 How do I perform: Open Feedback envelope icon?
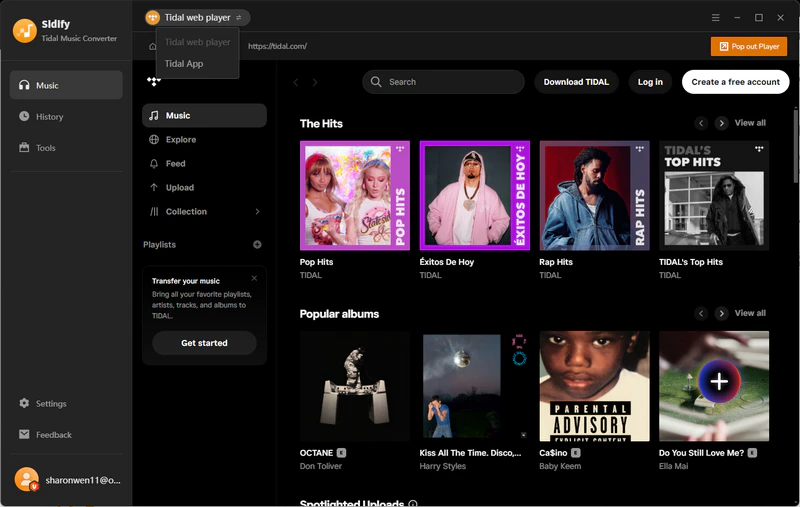[24, 434]
